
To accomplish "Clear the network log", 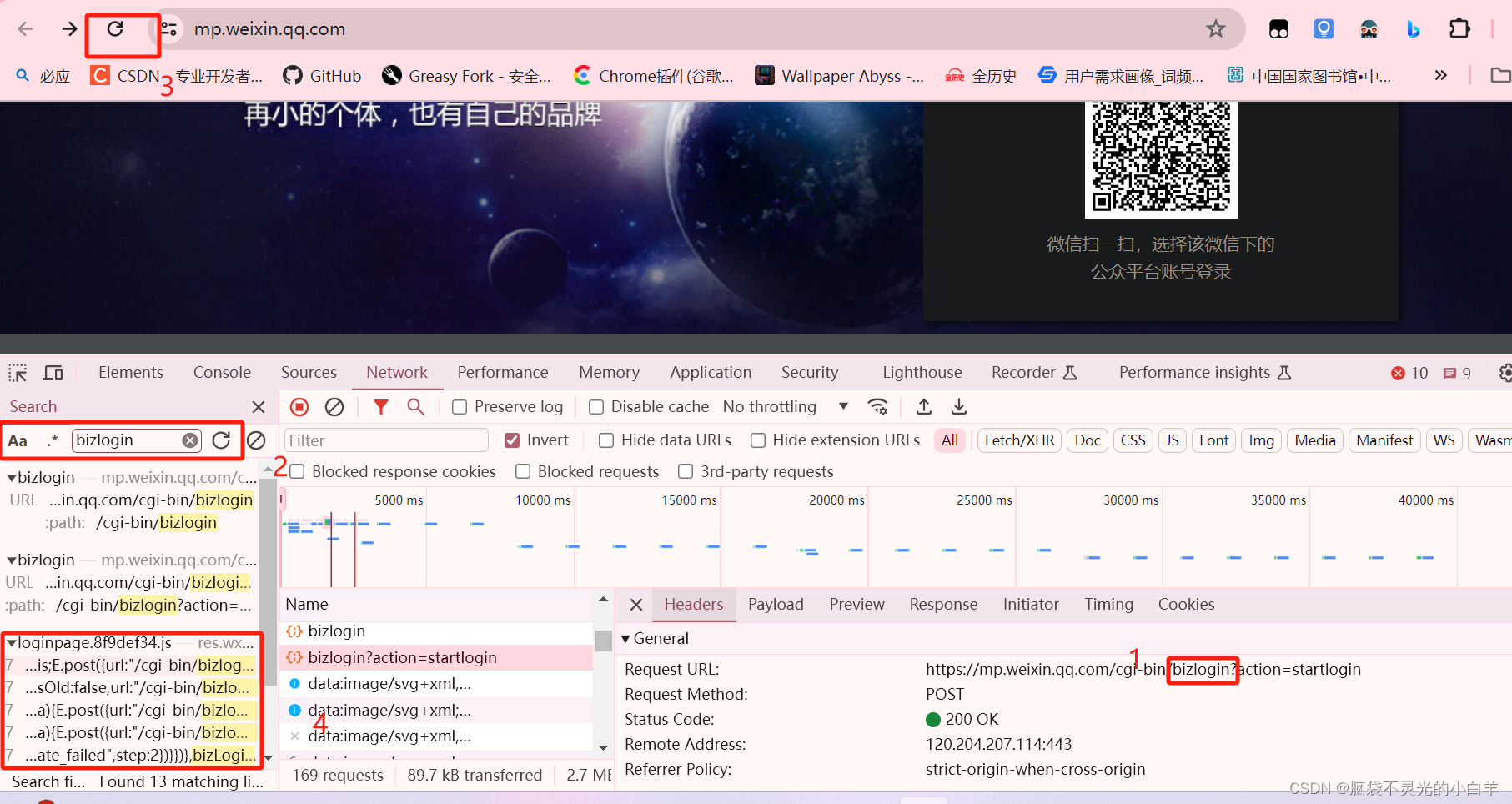I will (334, 407).
